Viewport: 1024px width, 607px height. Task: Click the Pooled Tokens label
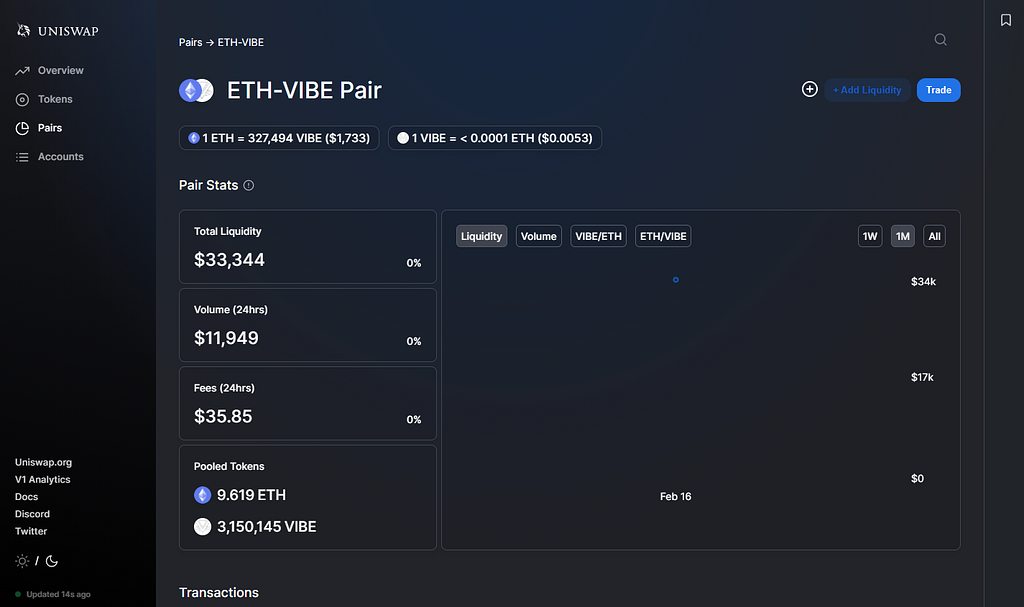[x=229, y=467]
